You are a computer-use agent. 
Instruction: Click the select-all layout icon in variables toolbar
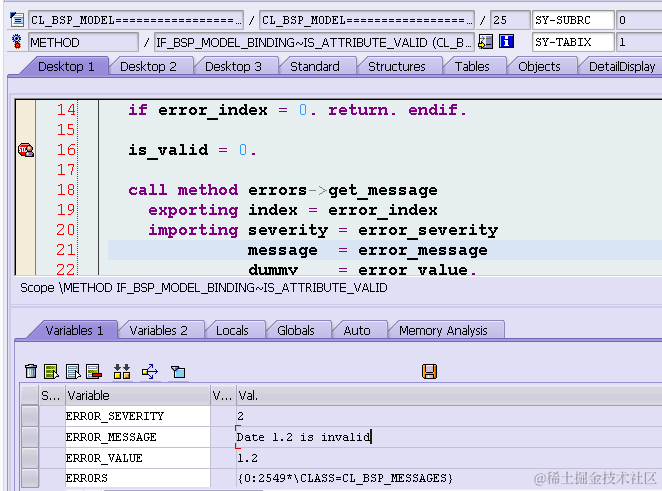122,371
